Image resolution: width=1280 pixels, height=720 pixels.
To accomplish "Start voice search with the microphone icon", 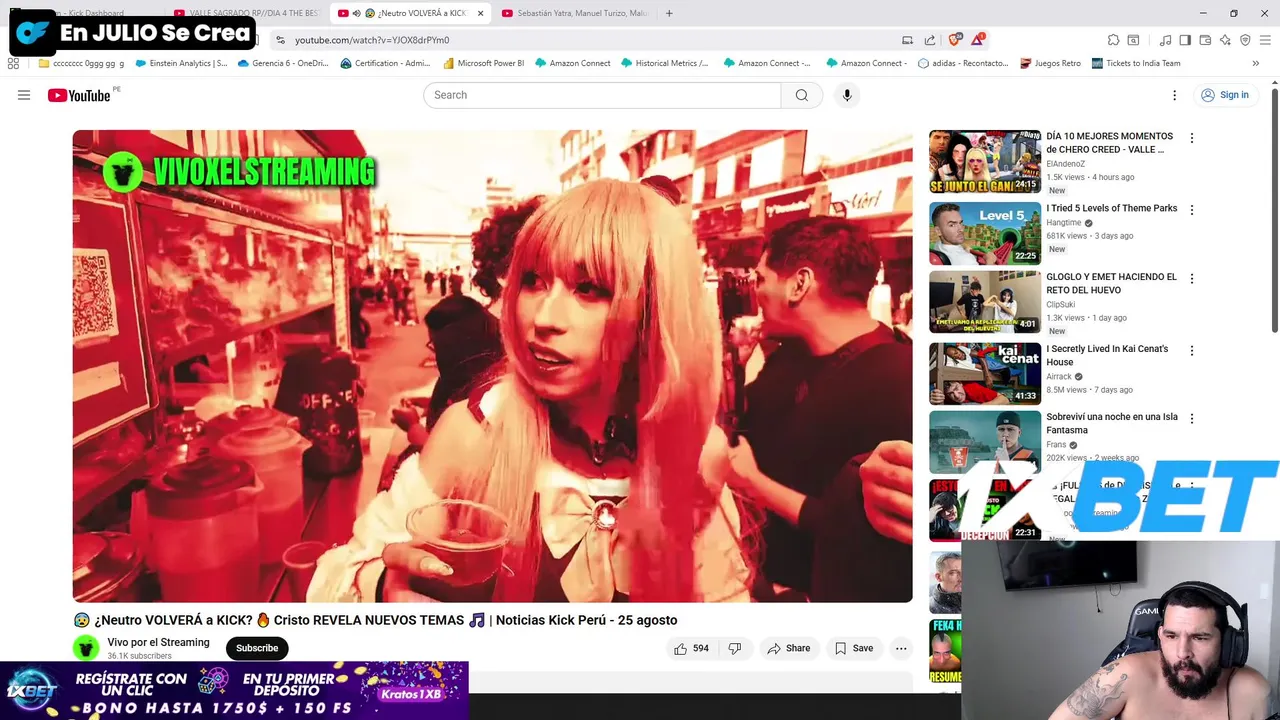I will pos(847,95).
